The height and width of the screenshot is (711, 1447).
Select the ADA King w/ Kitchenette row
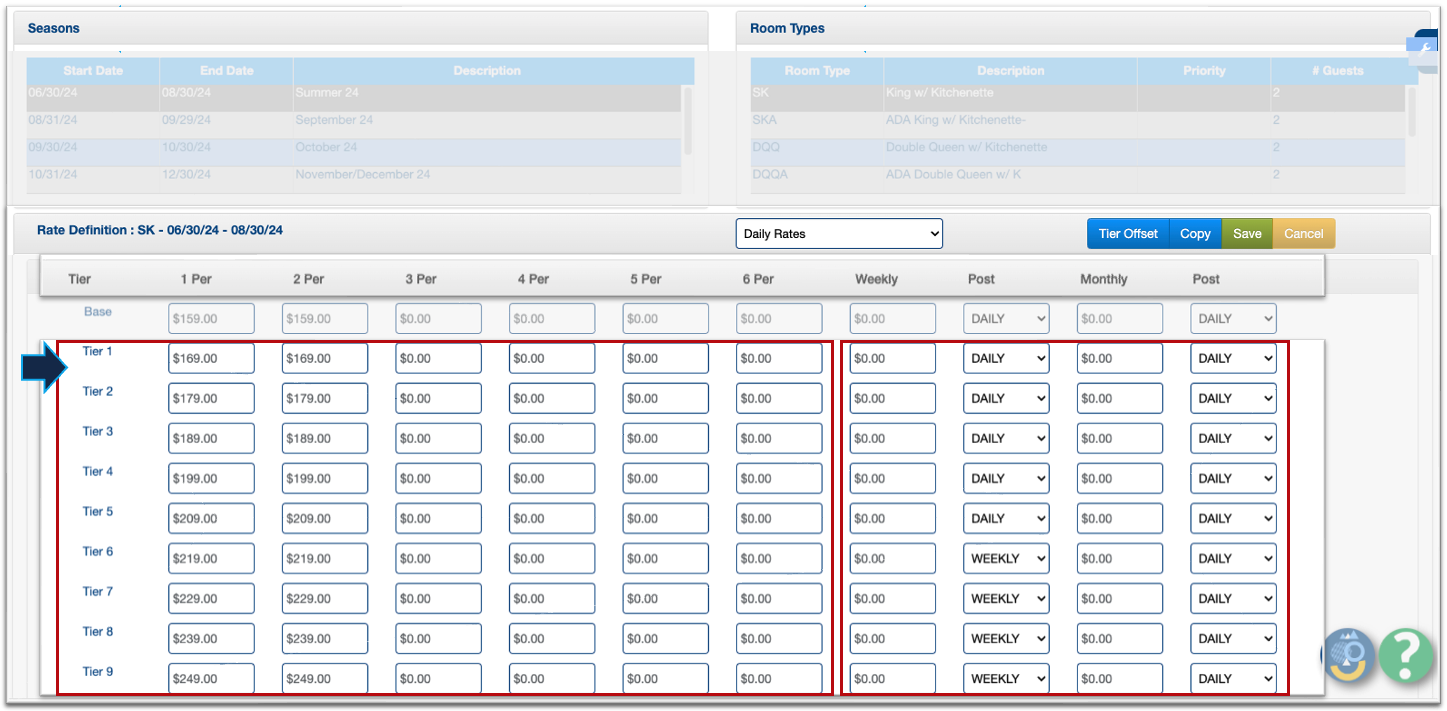1010,120
